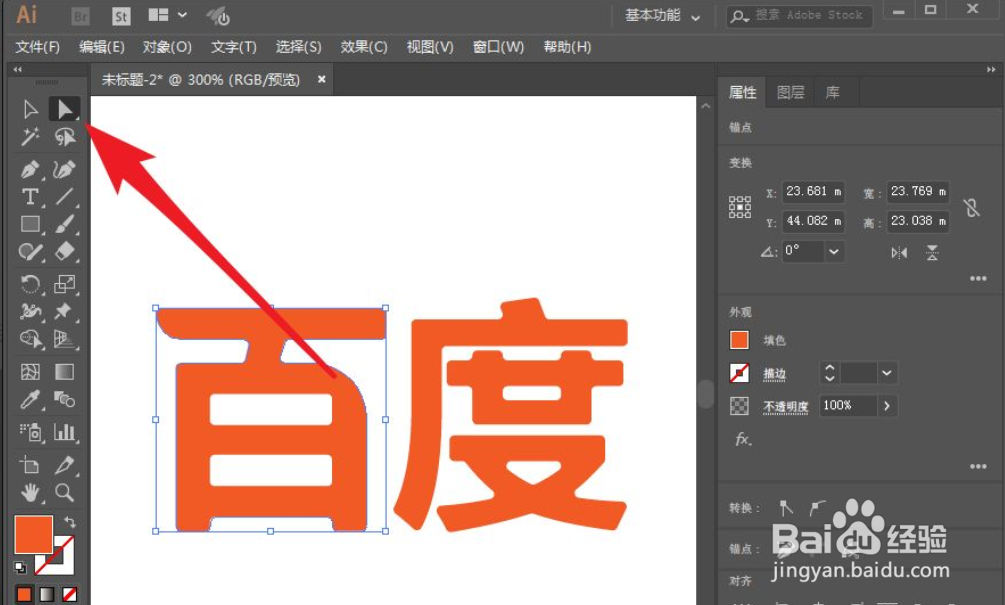
Task: Open Adobe Bridge via Br icon
Action: pyautogui.click(x=81, y=16)
